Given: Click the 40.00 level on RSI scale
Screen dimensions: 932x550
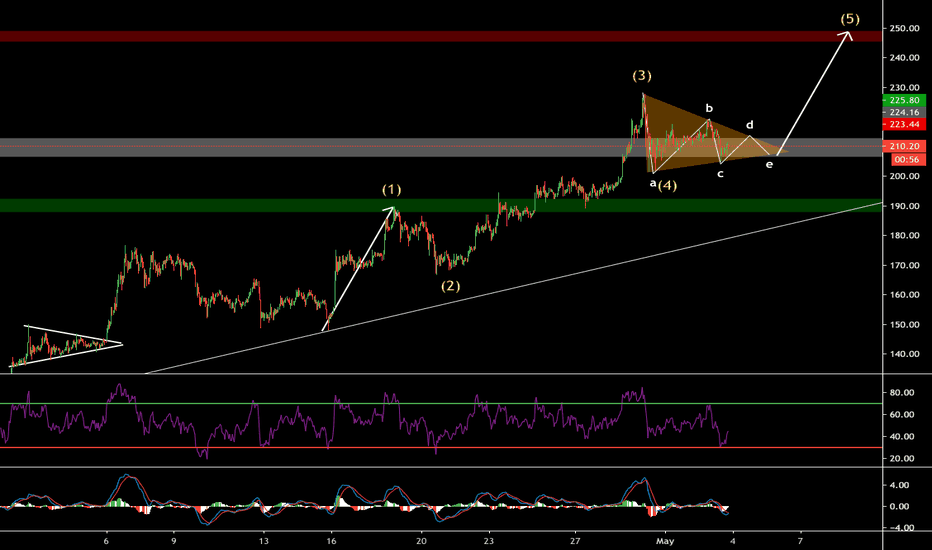Looking at the screenshot, I should click(x=902, y=436).
